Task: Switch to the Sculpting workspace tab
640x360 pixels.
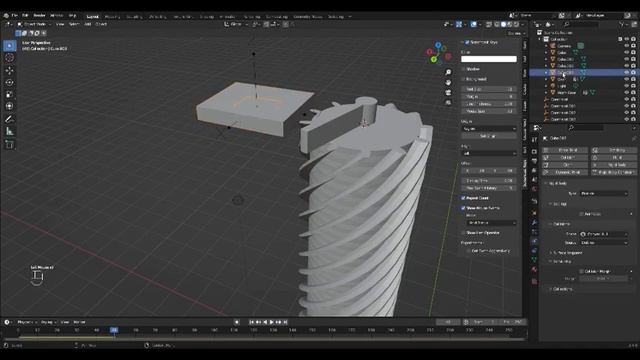Action: click(x=134, y=17)
